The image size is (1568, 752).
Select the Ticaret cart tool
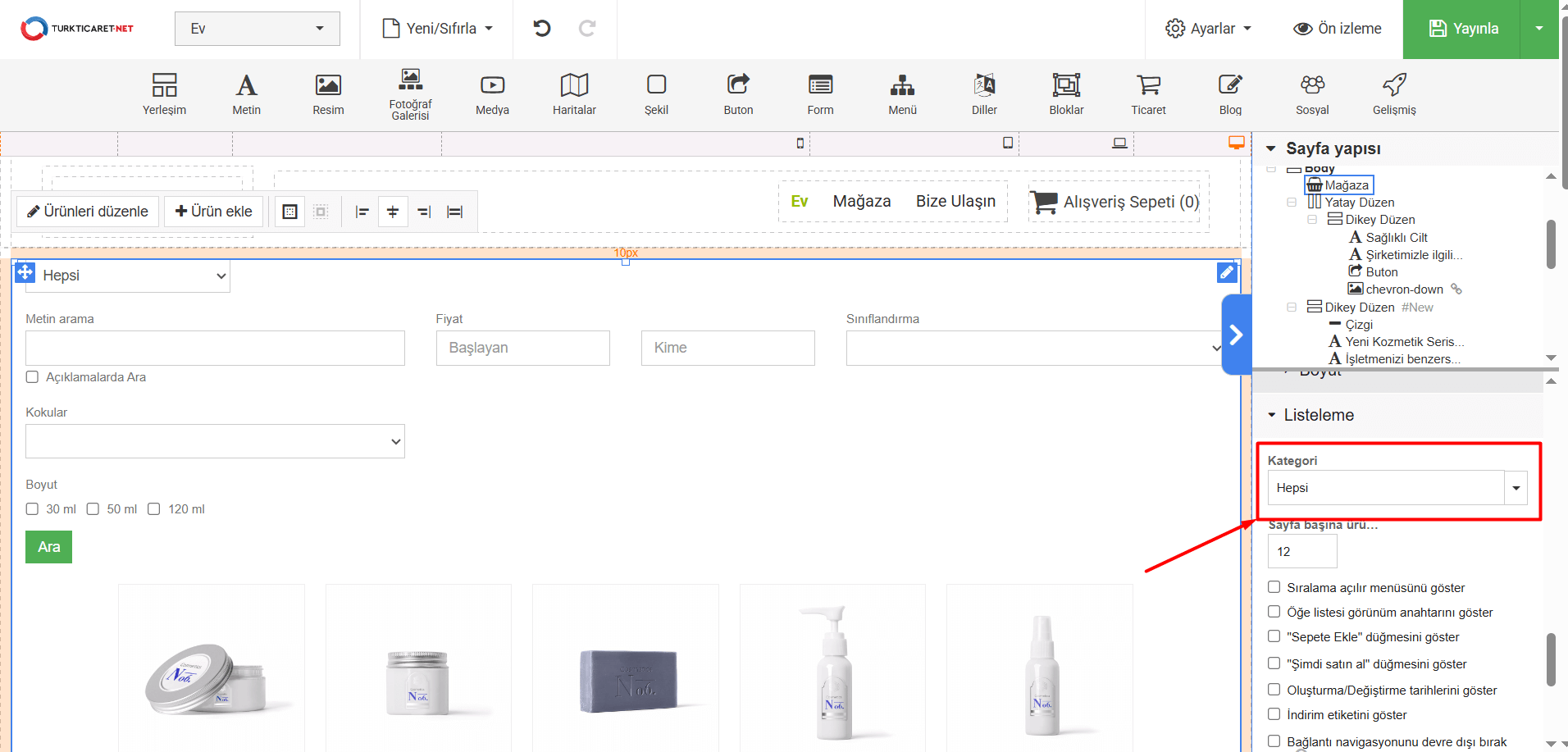click(x=1148, y=93)
